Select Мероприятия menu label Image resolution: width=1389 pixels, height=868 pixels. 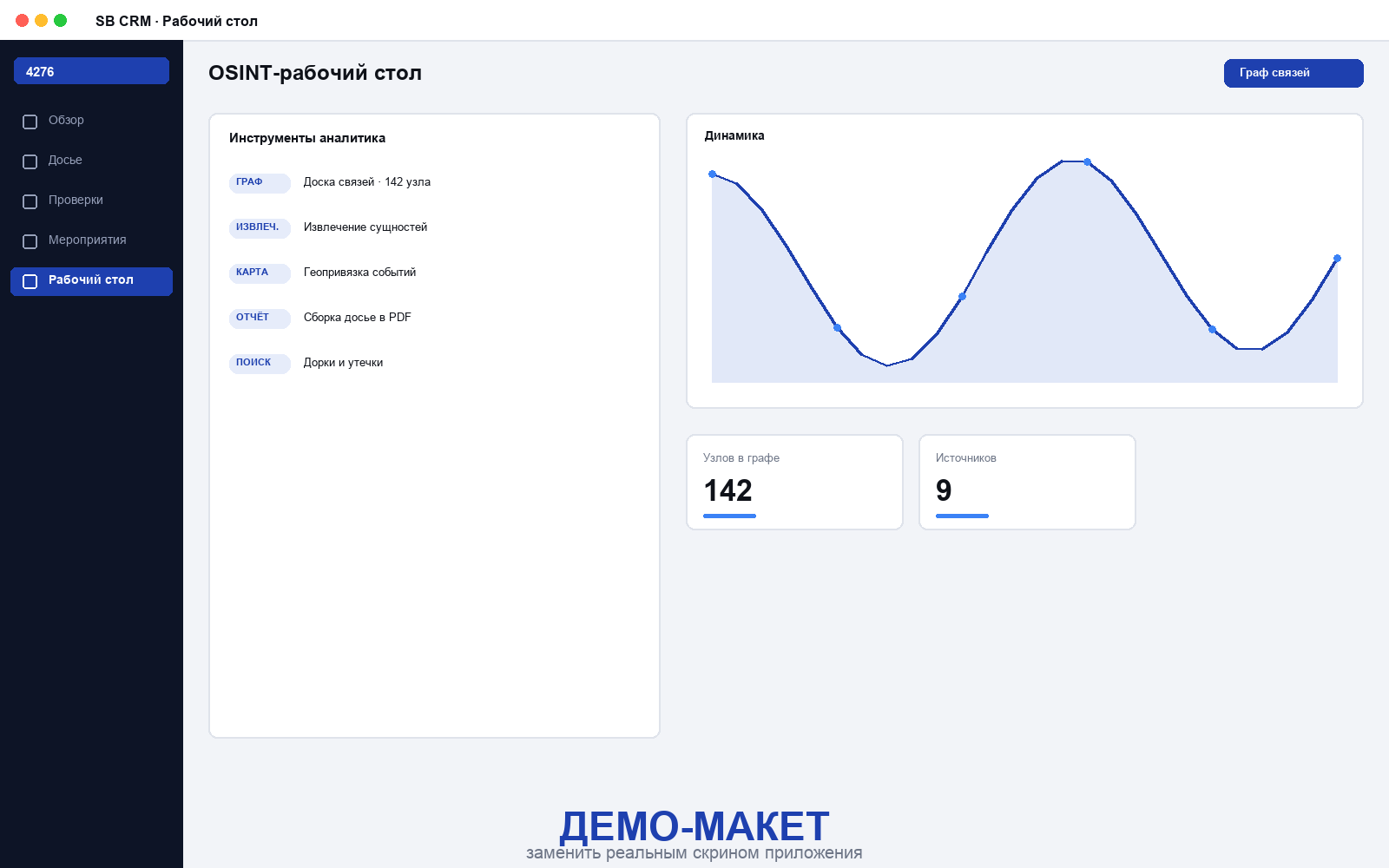tap(88, 240)
